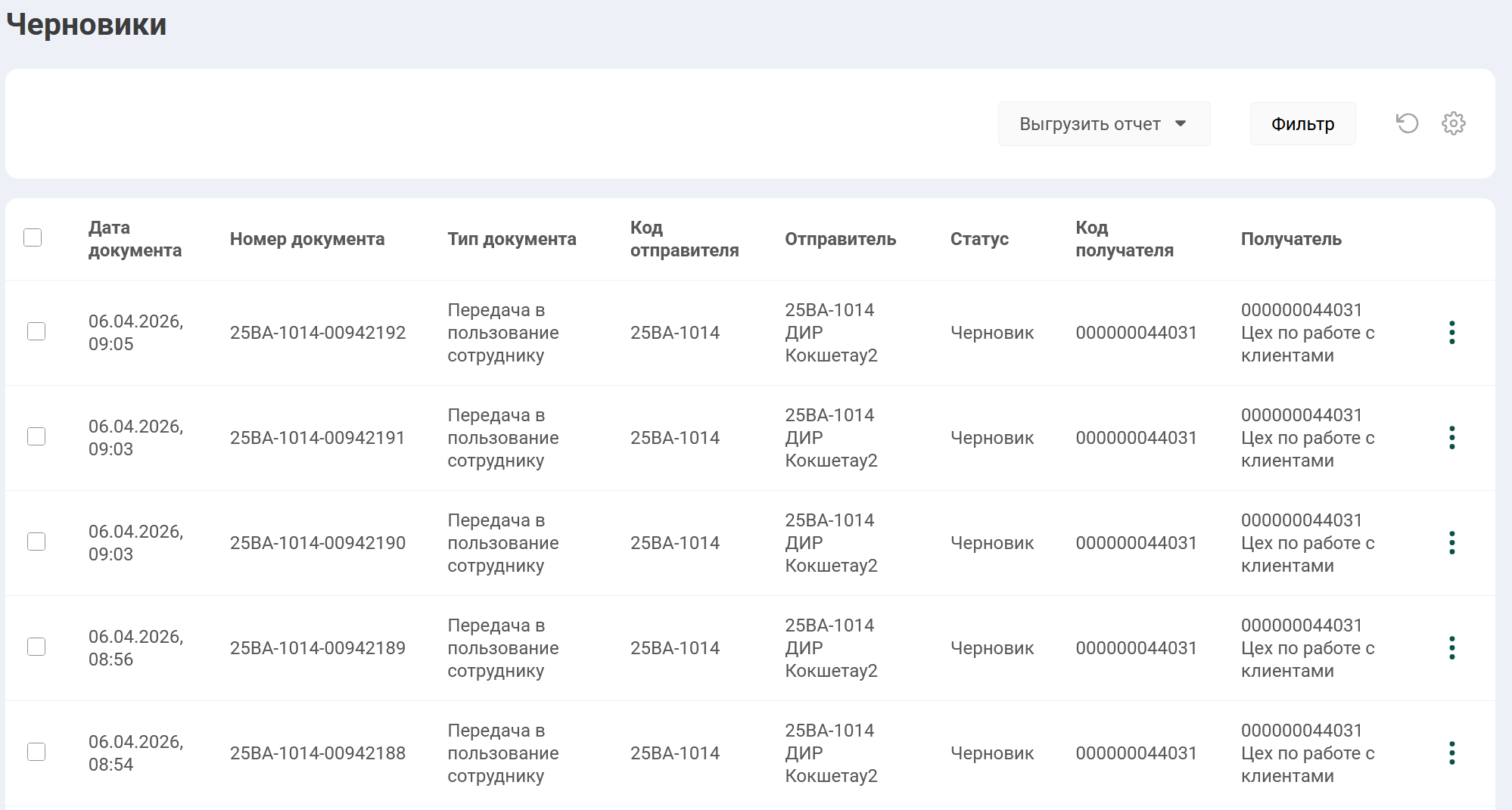Image resolution: width=1512 pixels, height=810 pixels.
Task: Open kebab menu for document 25BA-1014-00942190
Action: [x=1451, y=543]
